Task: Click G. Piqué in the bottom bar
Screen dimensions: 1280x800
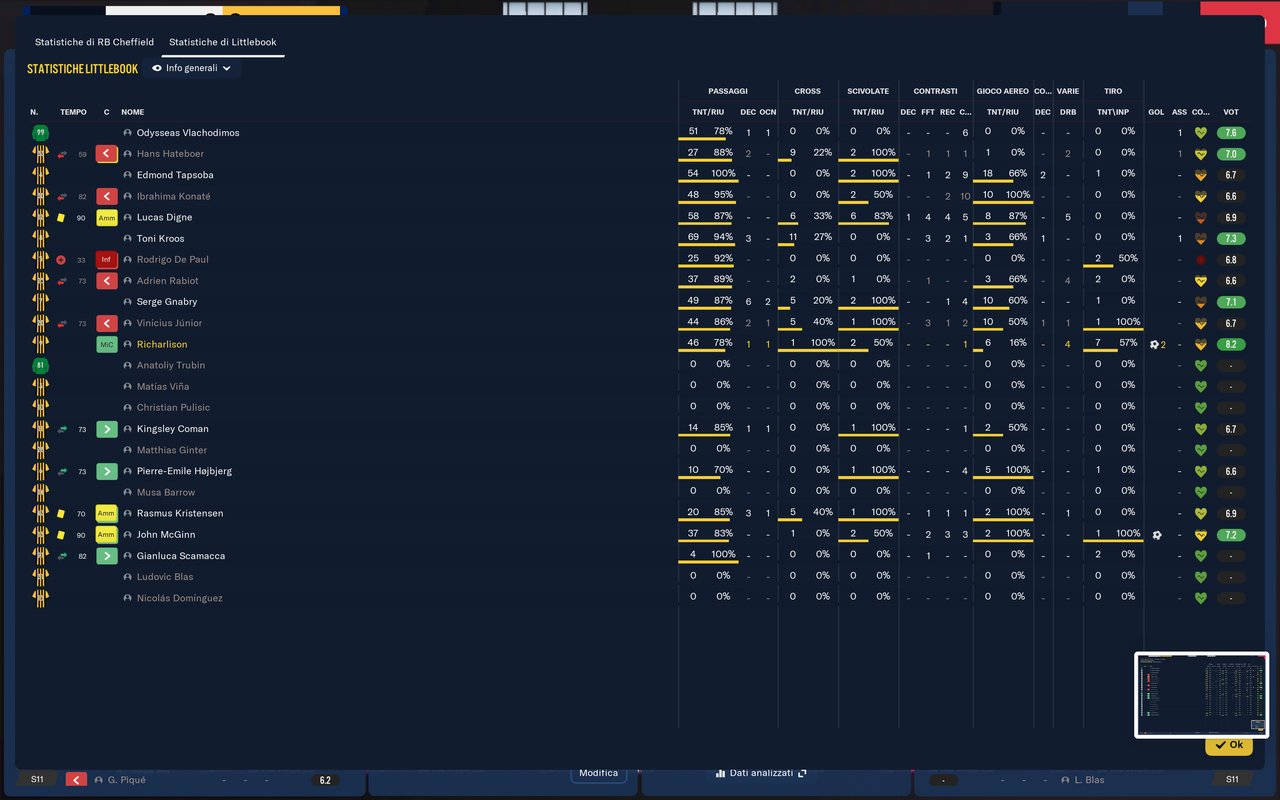Action: (127, 780)
